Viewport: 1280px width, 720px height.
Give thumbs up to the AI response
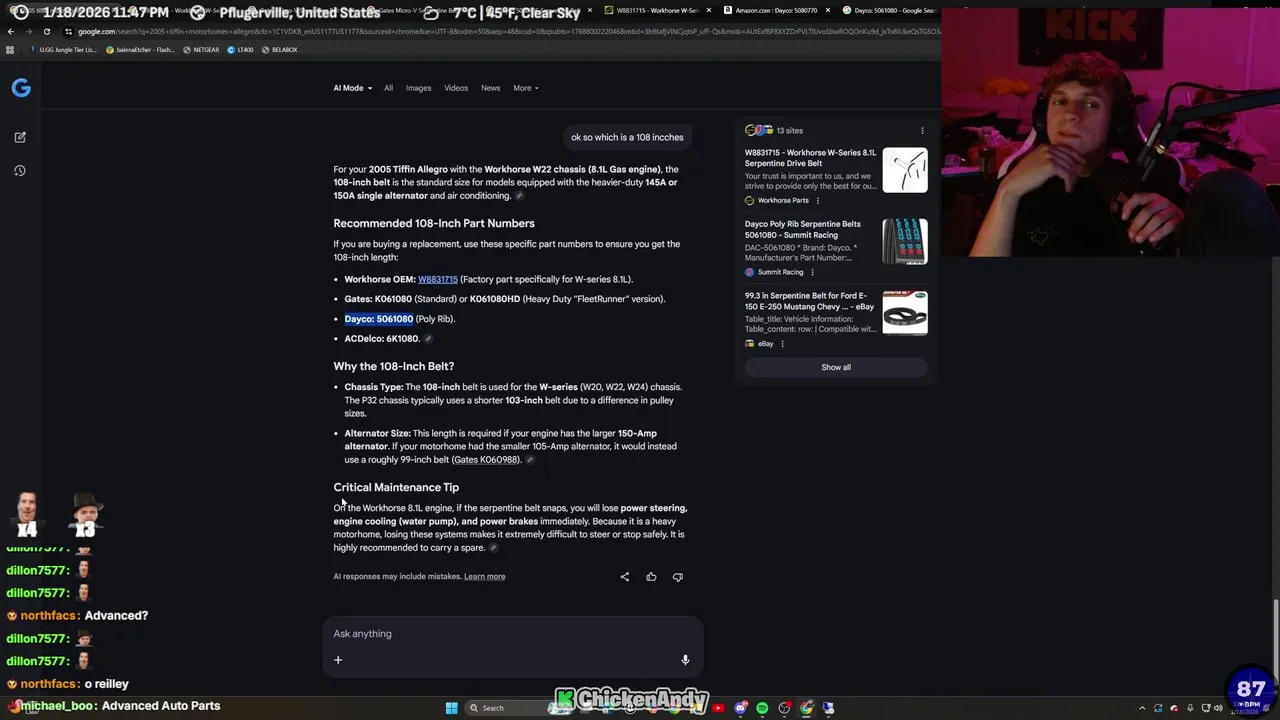[651, 576]
